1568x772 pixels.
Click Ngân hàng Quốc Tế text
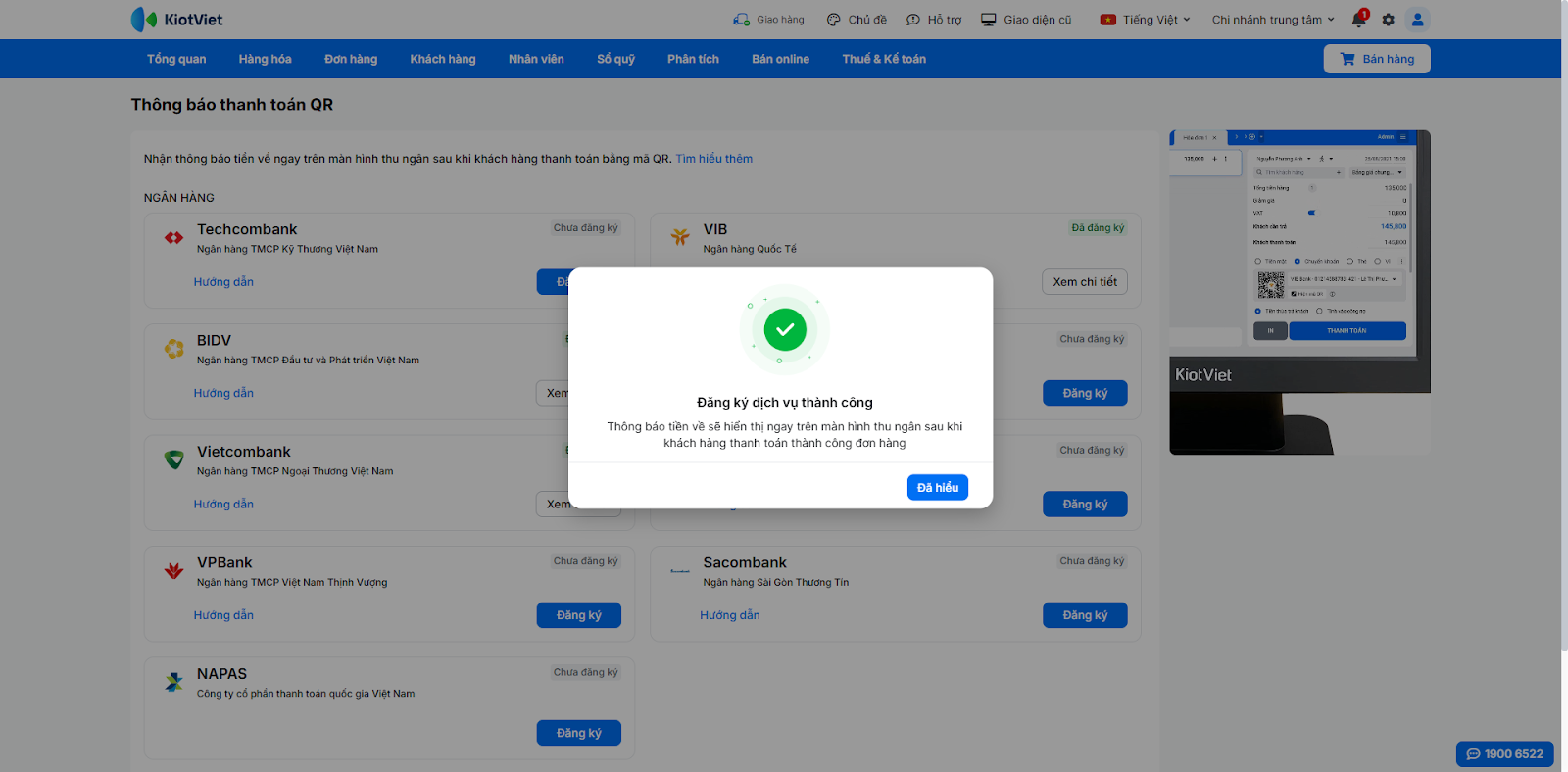point(750,249)
